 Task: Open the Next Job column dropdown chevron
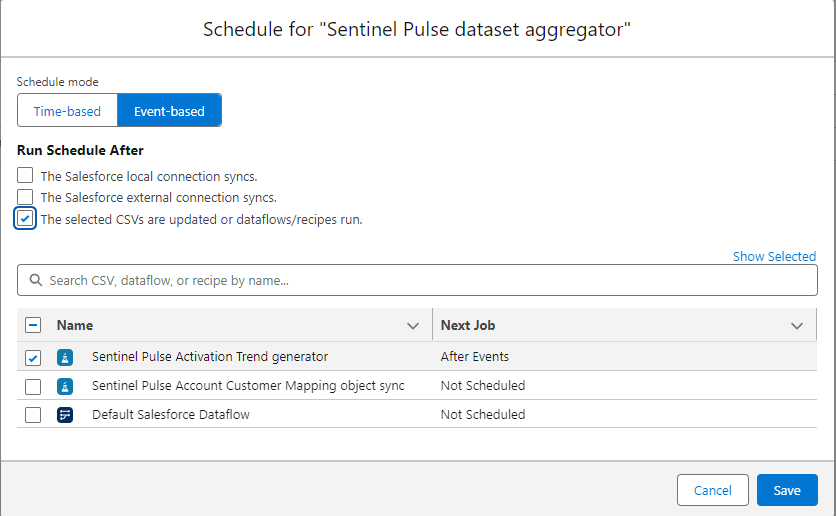pos(797,326)
